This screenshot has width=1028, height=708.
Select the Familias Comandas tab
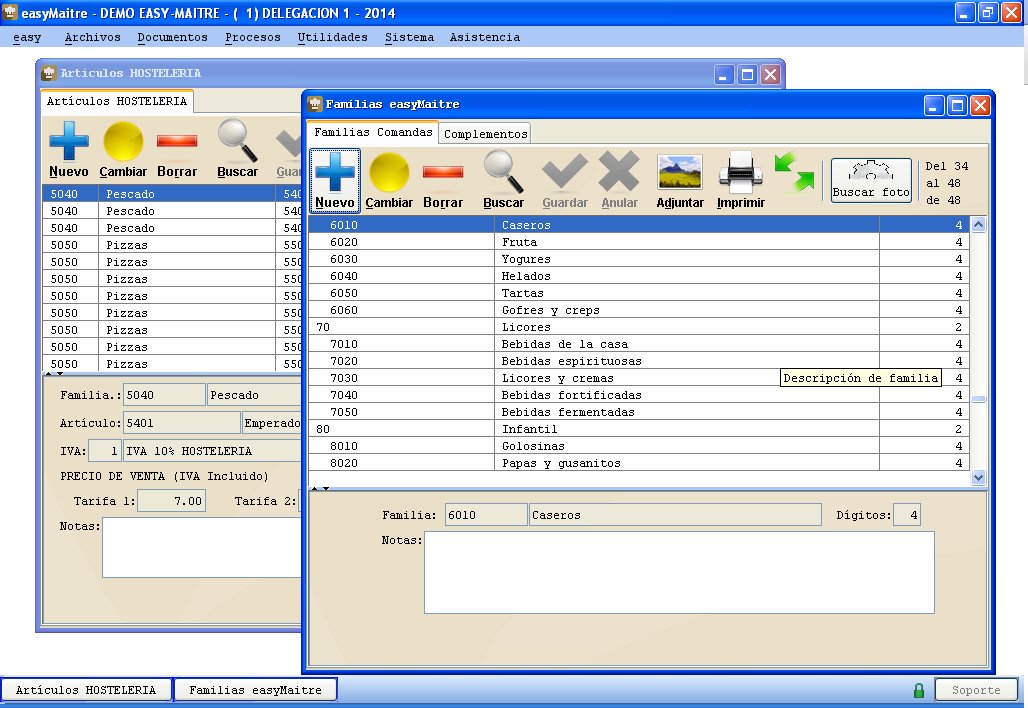pyautogui.click(x=373, y=132)
